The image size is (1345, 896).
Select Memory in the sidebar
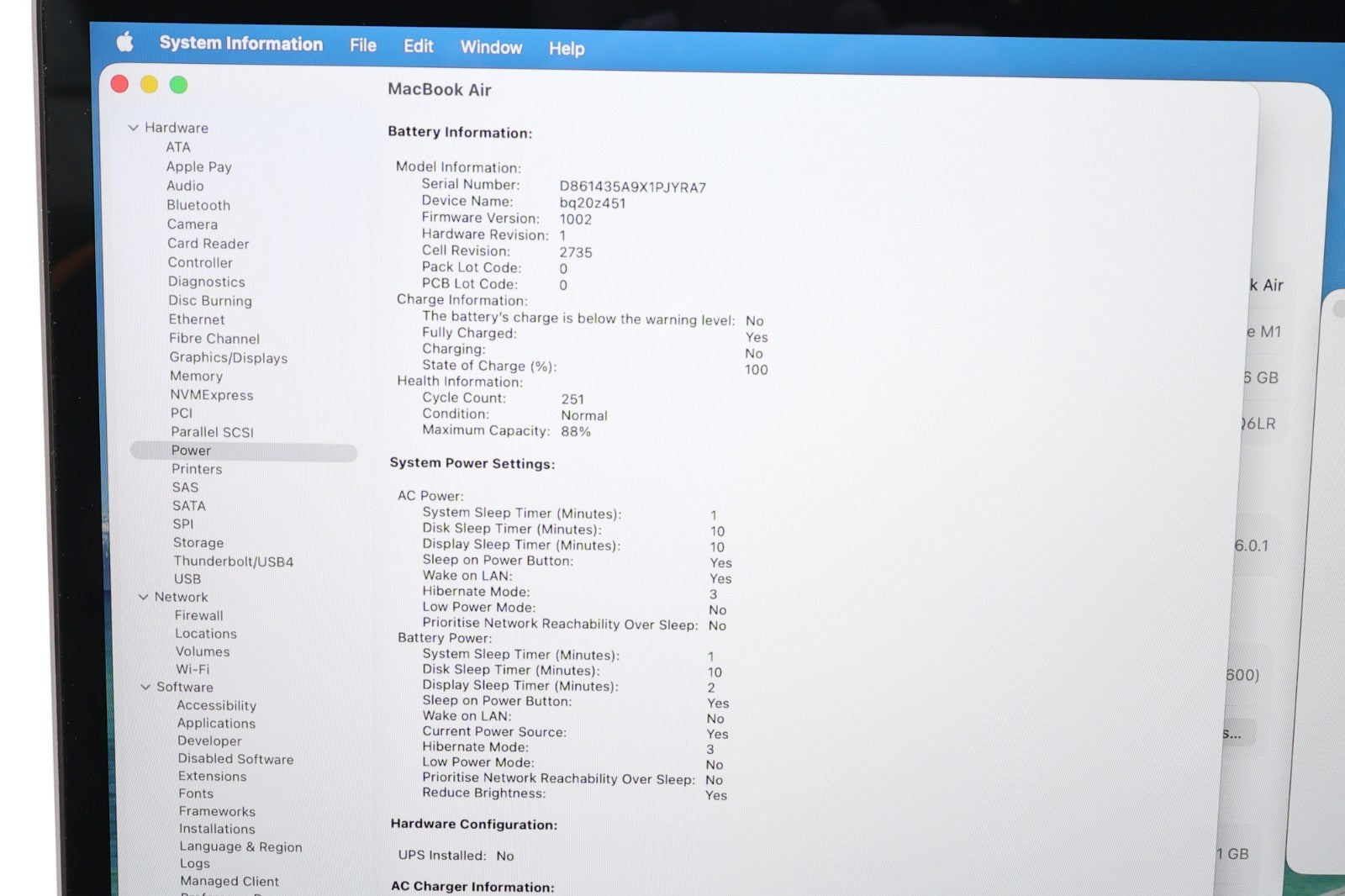coord(196,377)
